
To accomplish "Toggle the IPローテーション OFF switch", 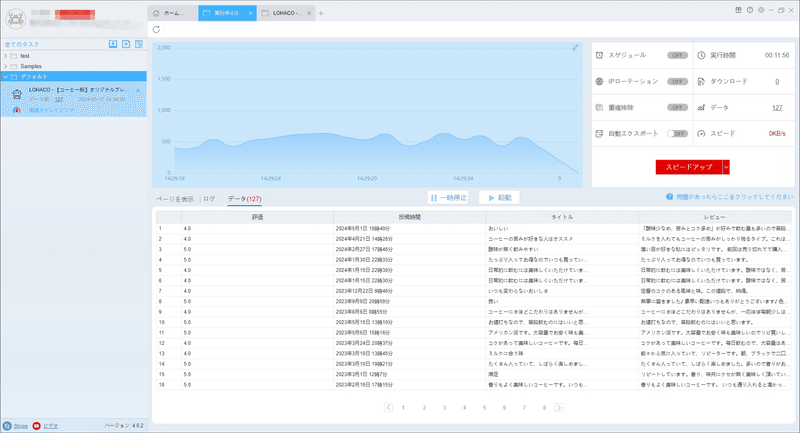I will coord(677,82).
